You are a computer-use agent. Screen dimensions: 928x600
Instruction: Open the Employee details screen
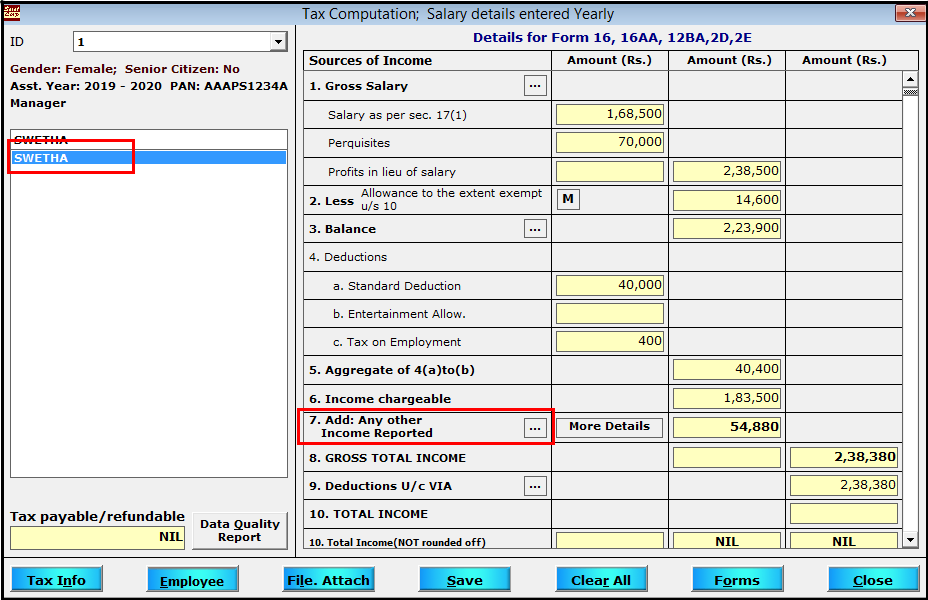(x=193, y=579)
